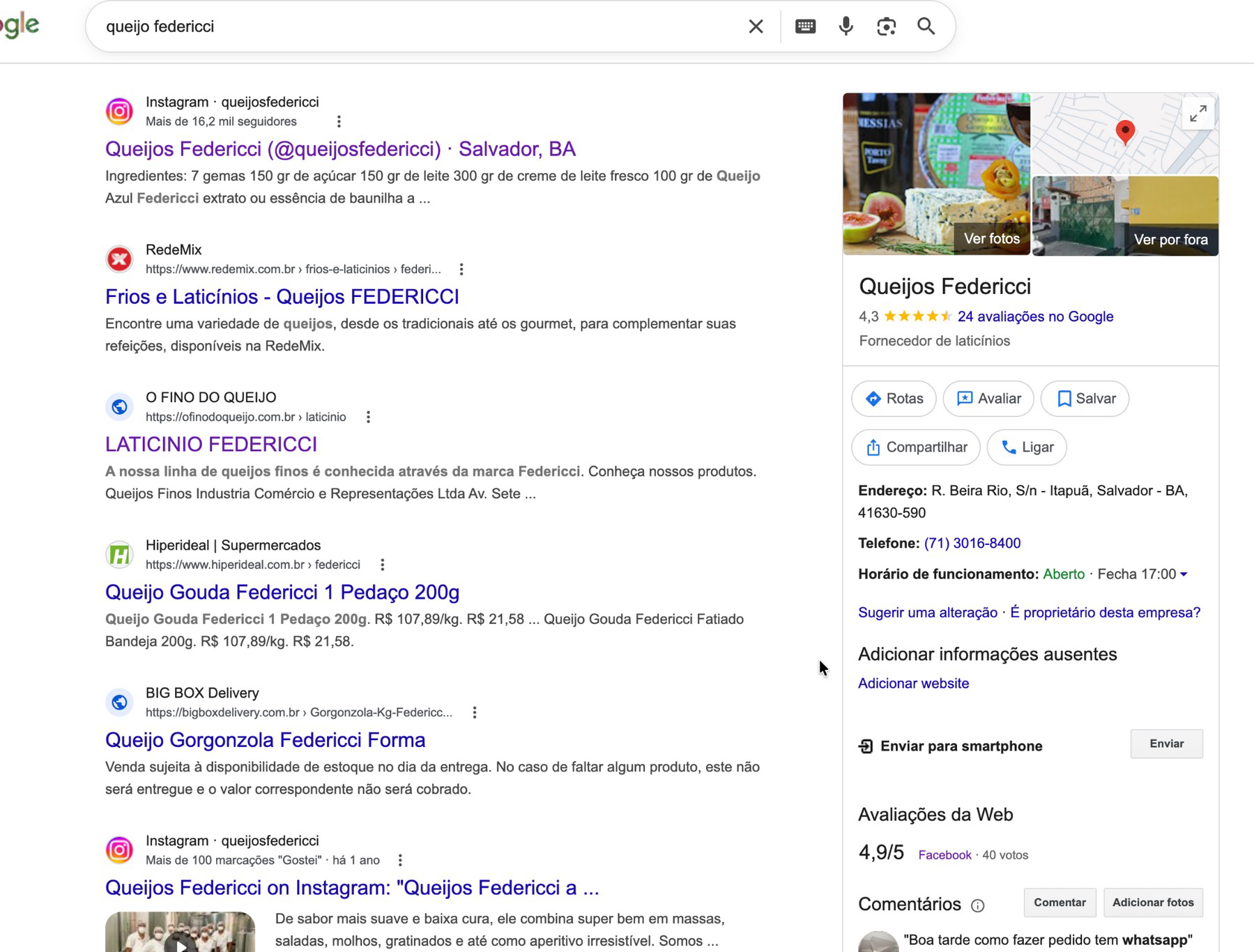Image resolution: width=1254 pixels, height=952 pixels.
Task: Click the reviewer avatar beside the whatsapp comment
Action: point(878,942)
